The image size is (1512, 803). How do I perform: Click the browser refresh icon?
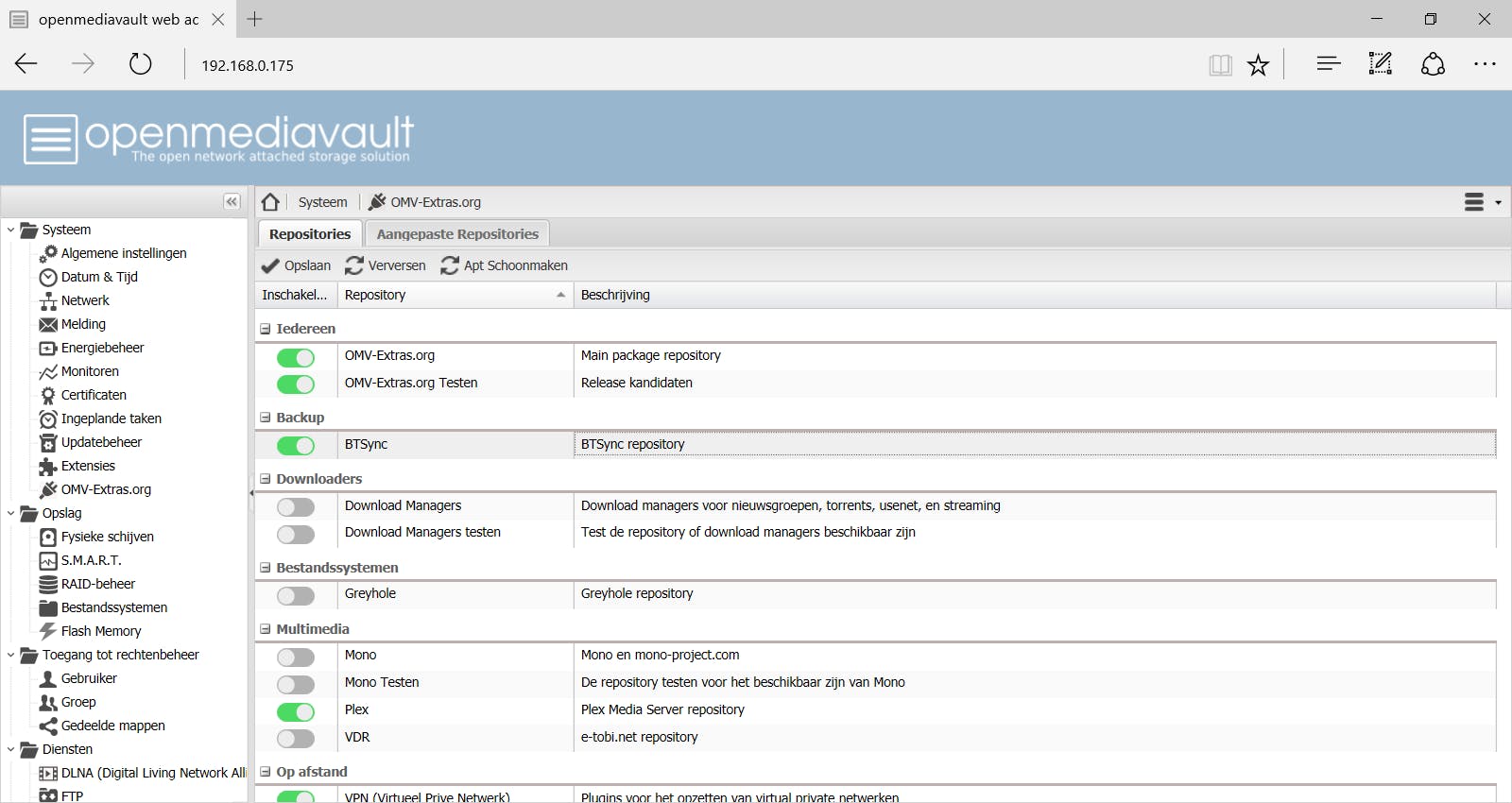(x=140, y=64)
